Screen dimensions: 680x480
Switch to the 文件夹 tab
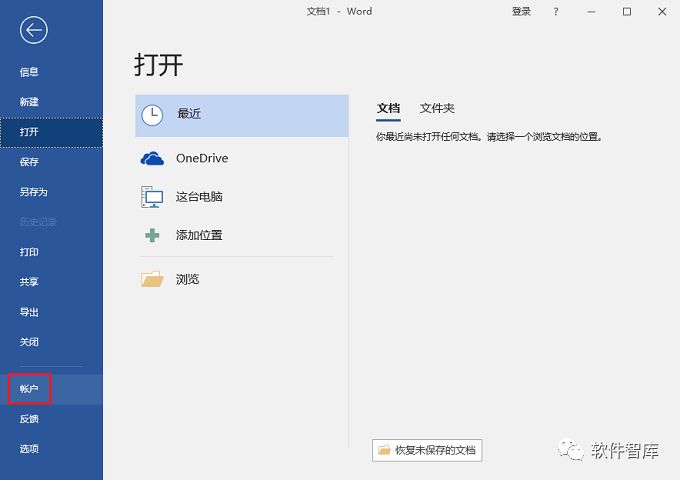(437, 108)
